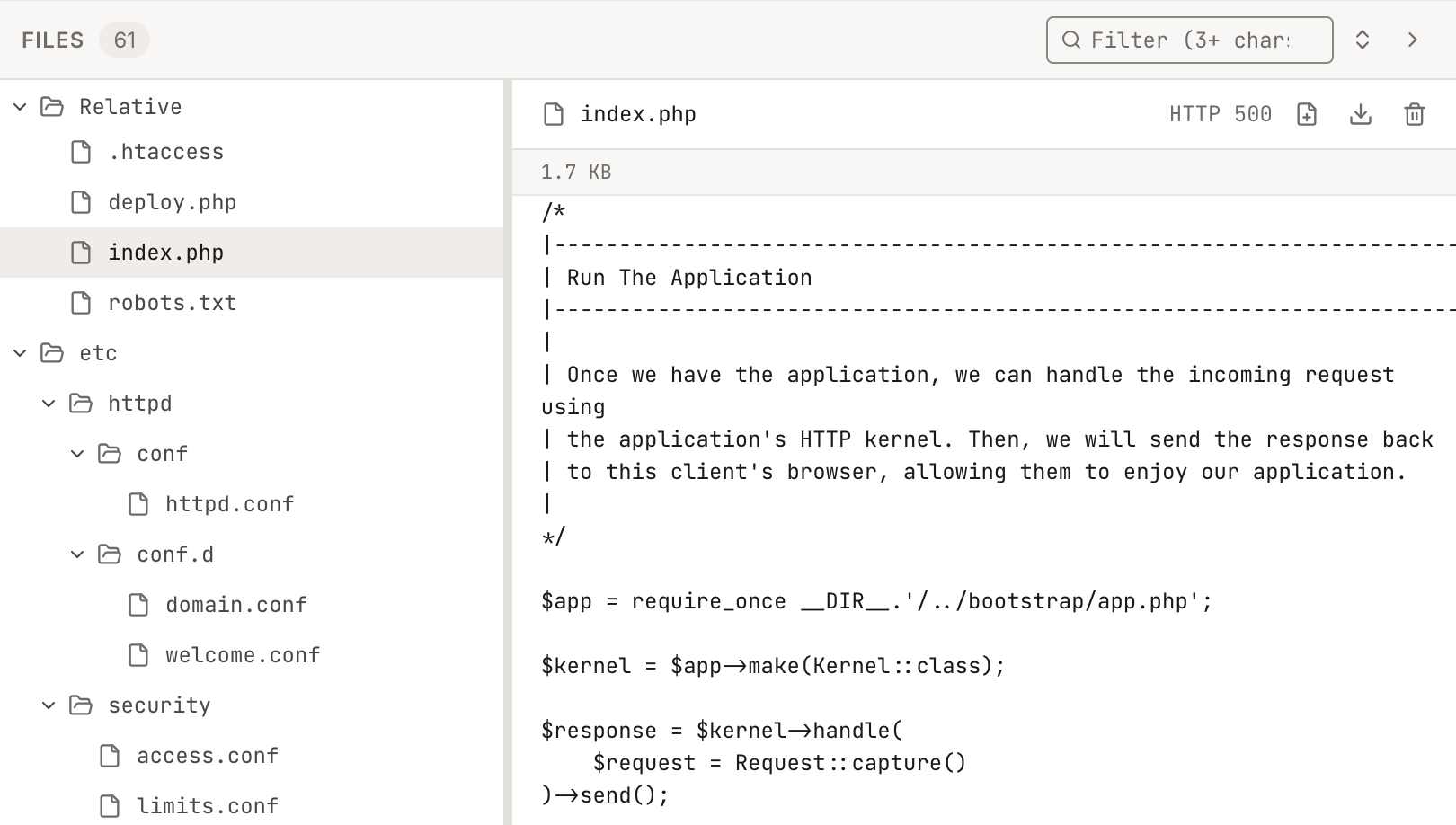Image resolution: width=1456 pixels, height=825 pixels.
Task: Collapse the conf folder chevron
Action: (77, 454)
